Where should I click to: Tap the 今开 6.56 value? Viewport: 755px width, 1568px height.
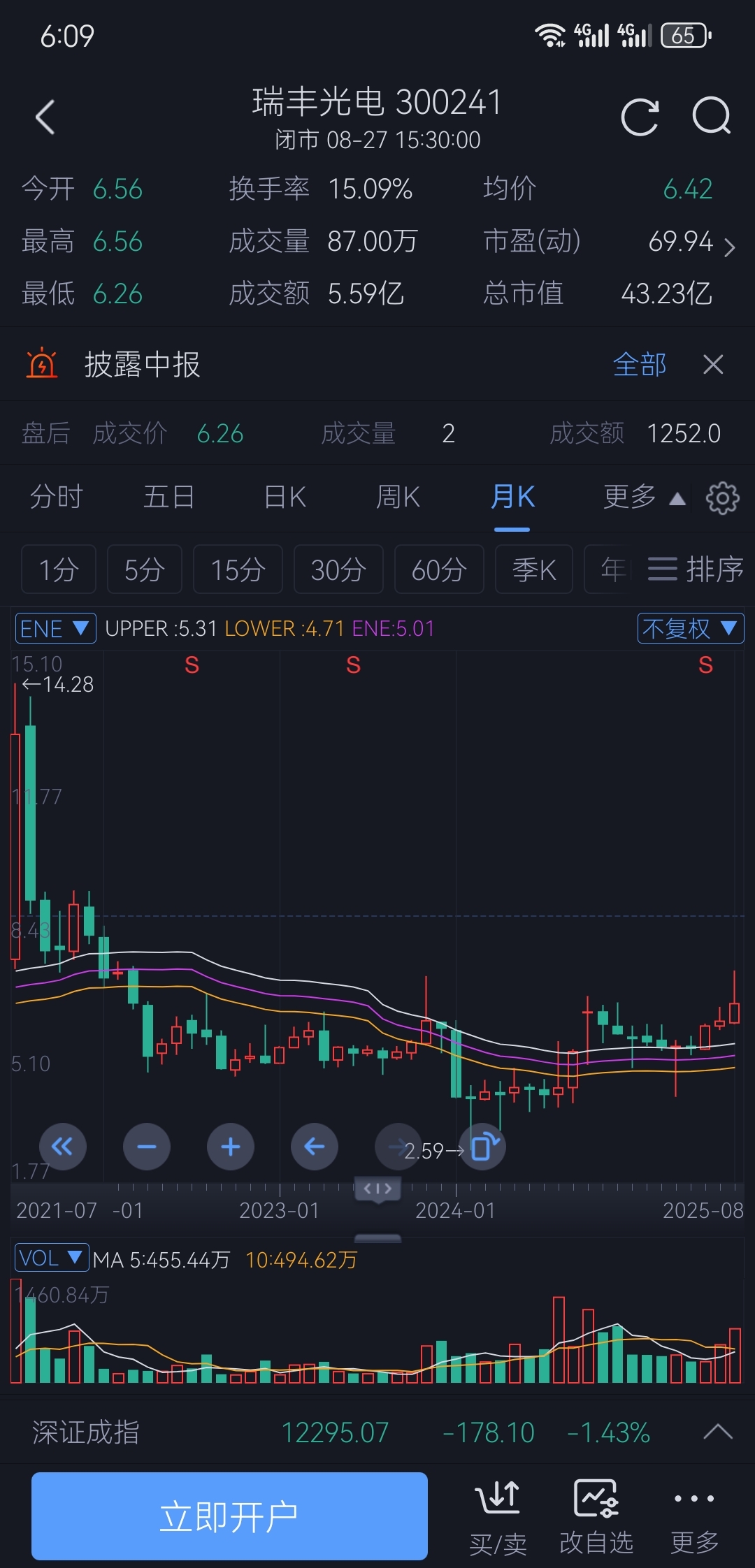tap(117, 189)
